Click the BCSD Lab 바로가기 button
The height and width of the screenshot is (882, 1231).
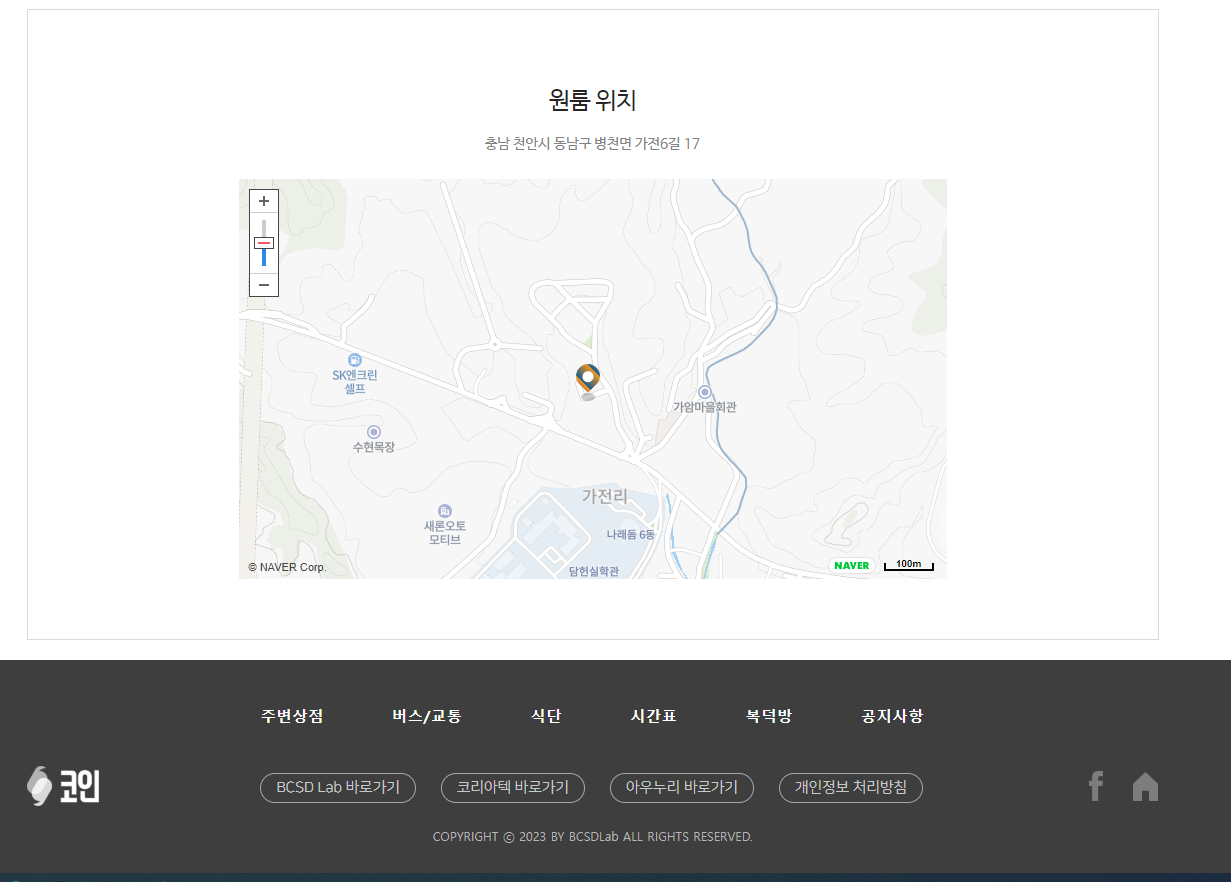coord(337,788)
